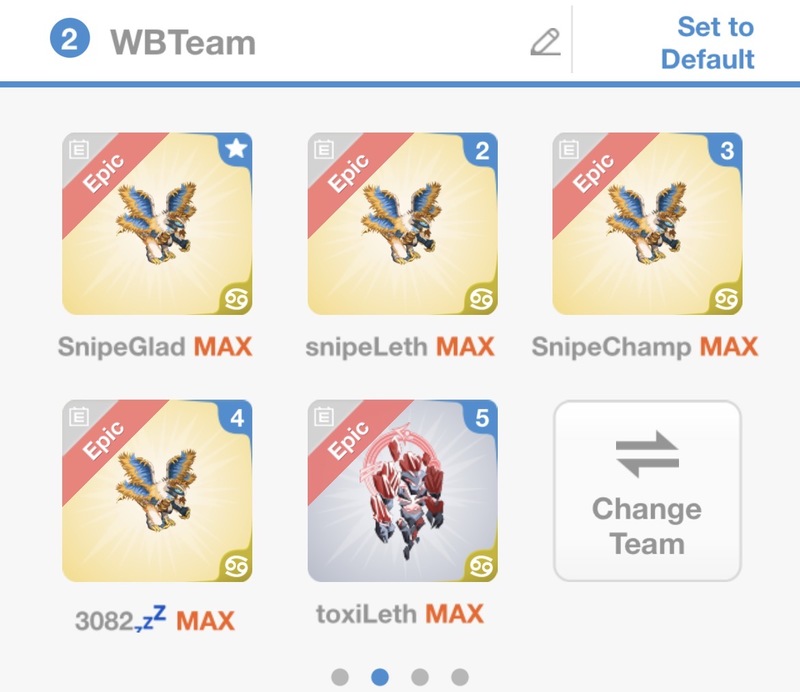Tap the star leader badge on SnipeGlad
Screen dimensions: 800x692
(236, 149)
